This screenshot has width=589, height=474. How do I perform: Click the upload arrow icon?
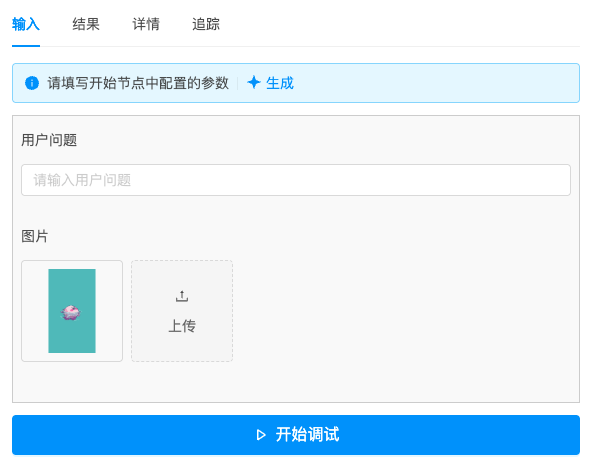coord(182,296)
